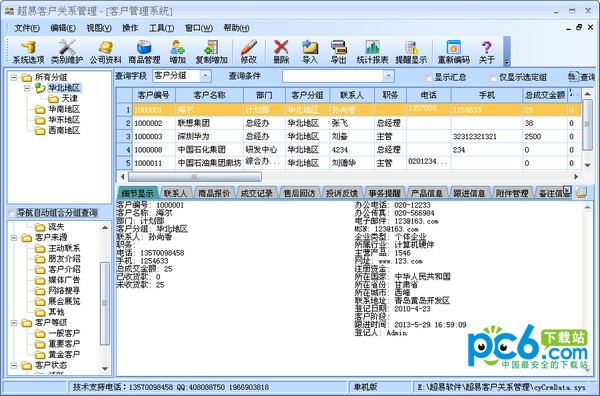600x396 pixels.
Task: Click the 提醒显示 reminder display icon
Action: [x=411, y=52]
